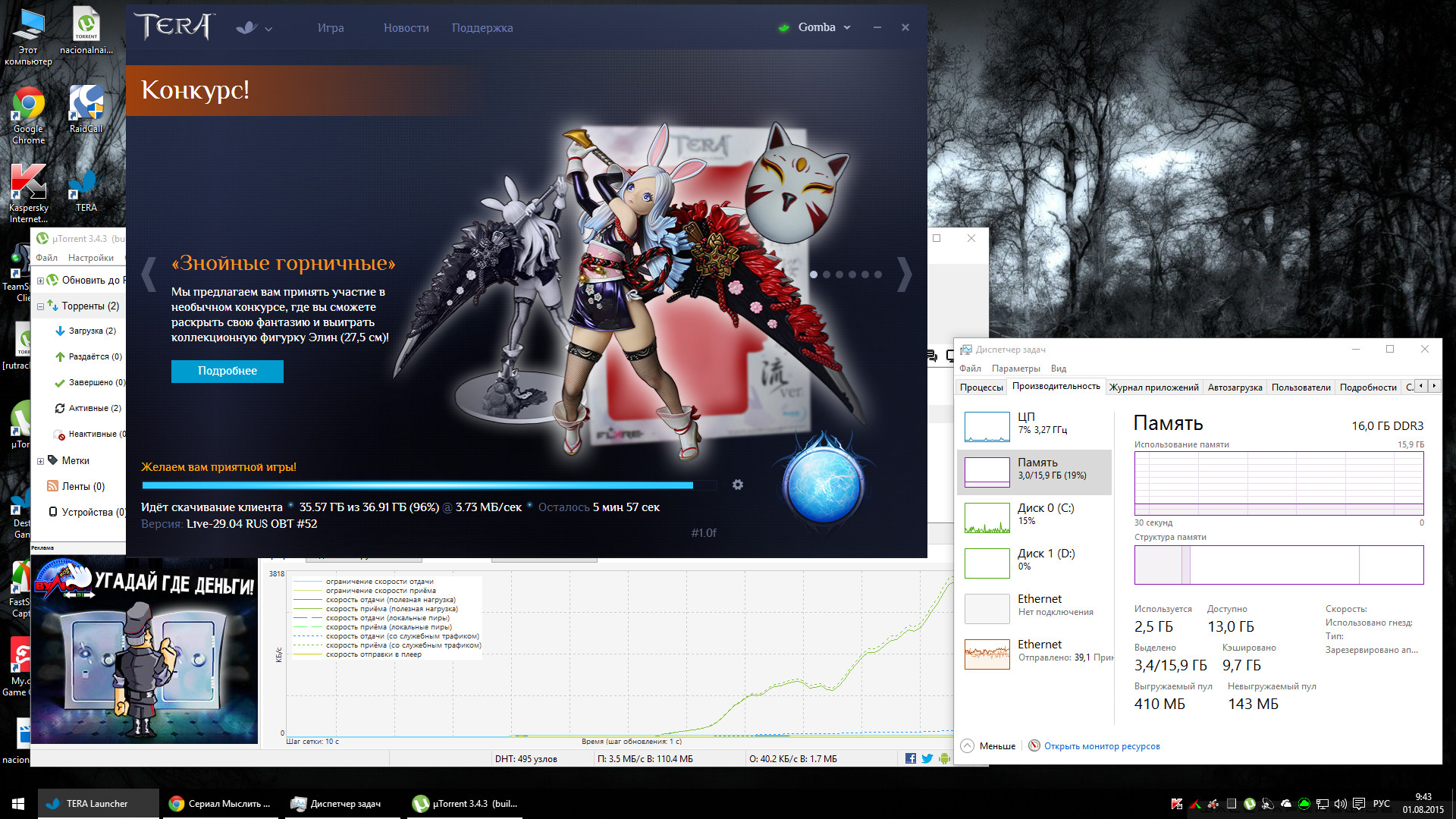Click the glowing blue play orb
1456x819 pixels.
(824, 487)
